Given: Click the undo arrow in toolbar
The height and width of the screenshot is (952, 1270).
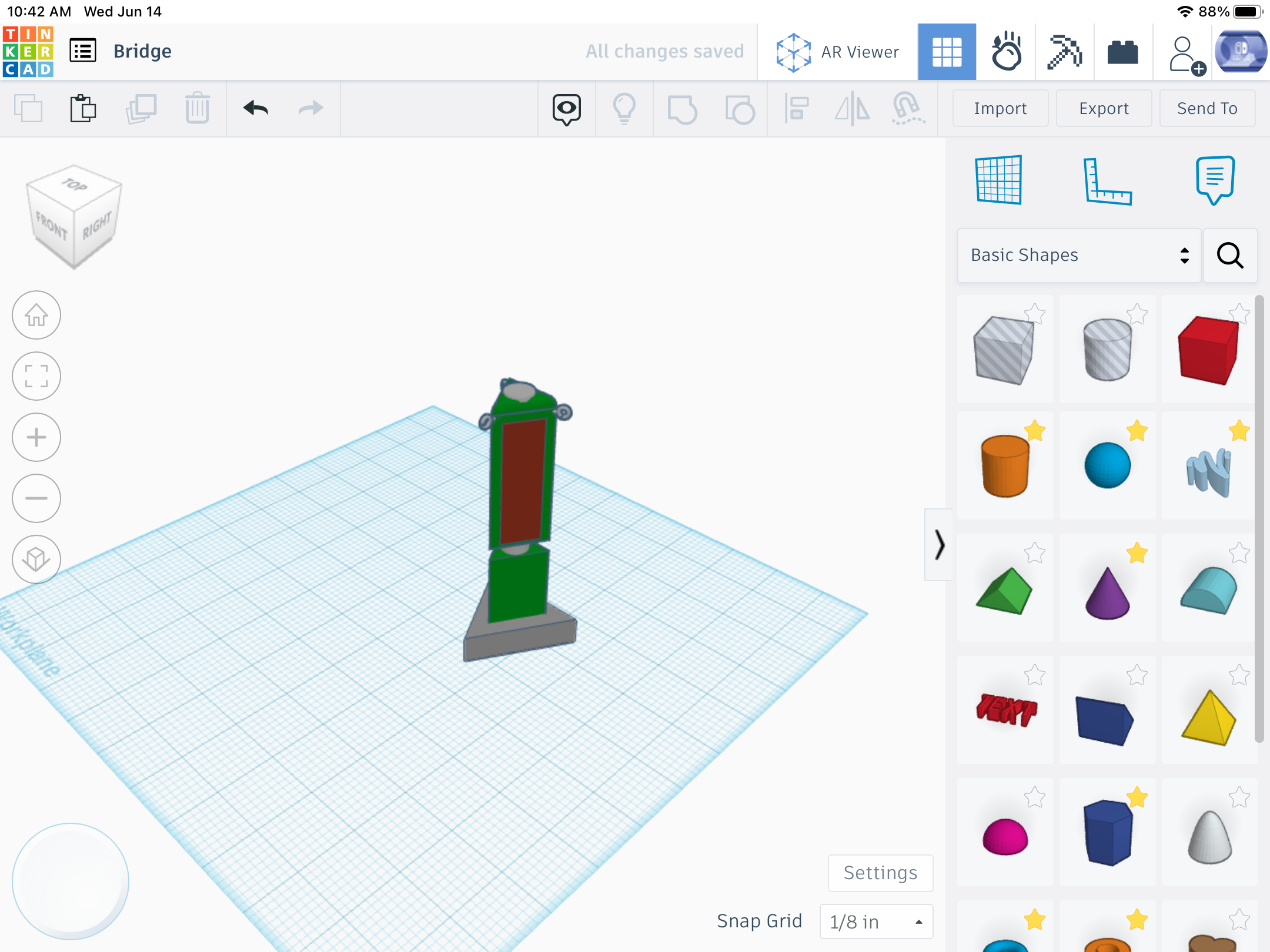Looking at the screenshot, I should pyautogui.click(x=256, y=108).
